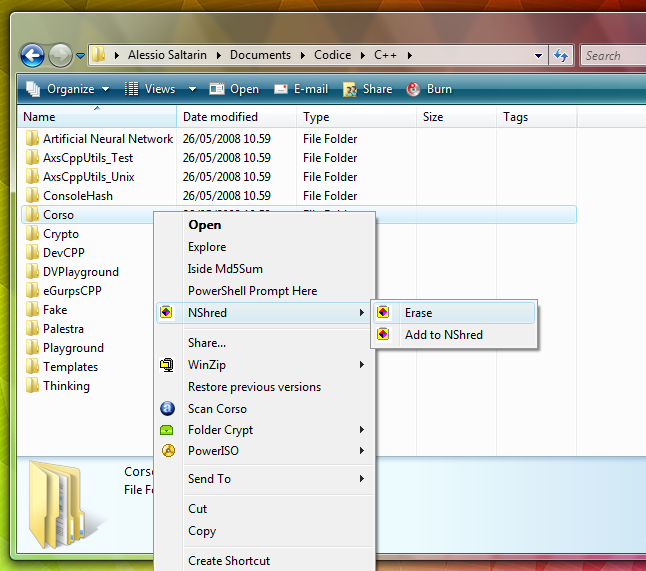
Task: Expand the PowerISO submenu arrow
Action: coord(362,451)
